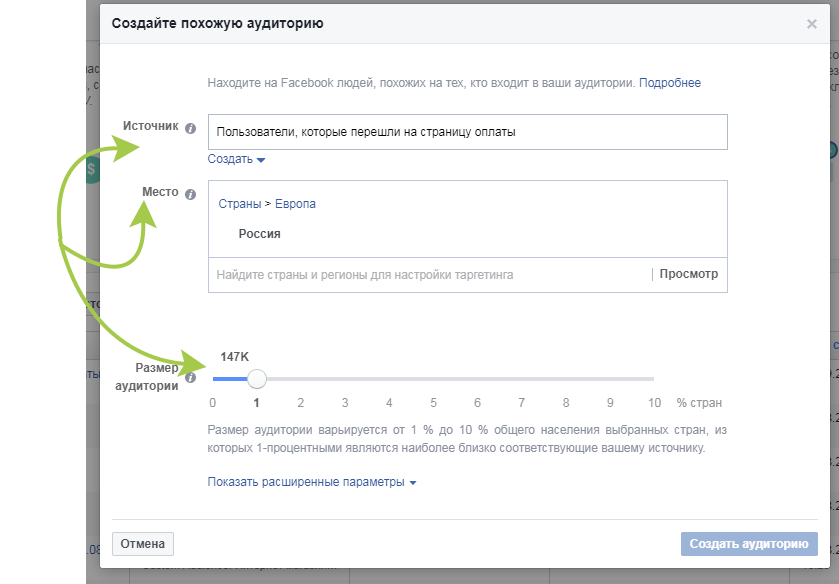Screen dimensions: 839x584
Task: Click the country search field
Action: pyautogui.click(x=428, y=274)
